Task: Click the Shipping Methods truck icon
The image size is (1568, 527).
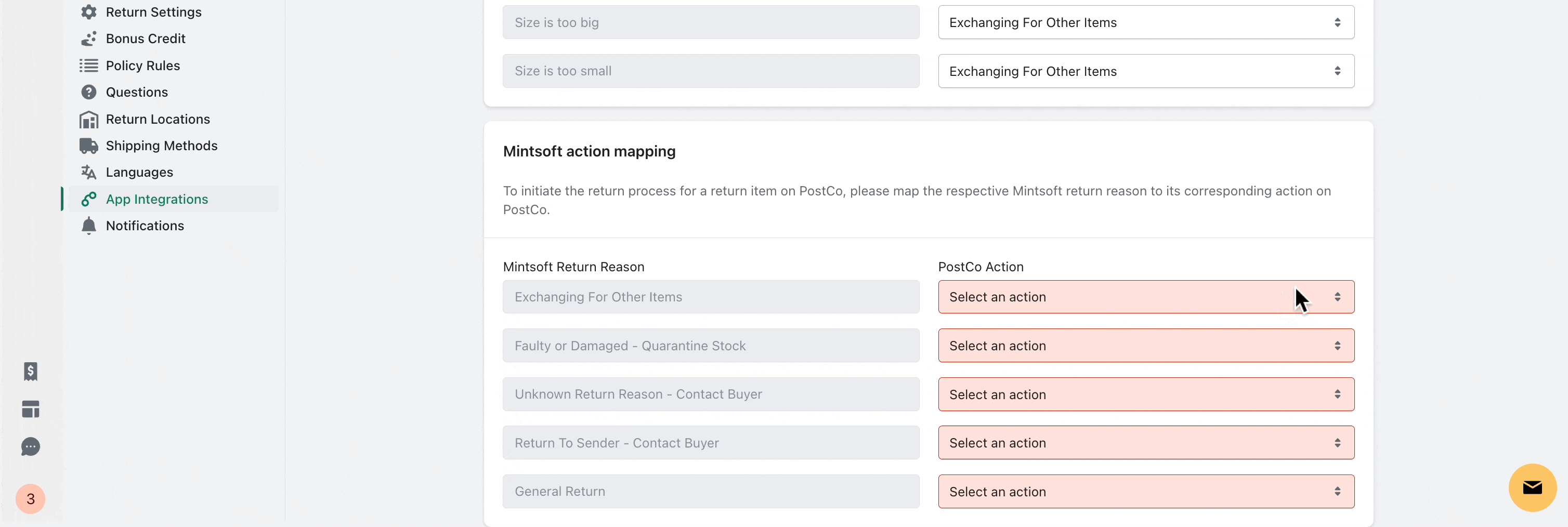Action: point(89,146)
